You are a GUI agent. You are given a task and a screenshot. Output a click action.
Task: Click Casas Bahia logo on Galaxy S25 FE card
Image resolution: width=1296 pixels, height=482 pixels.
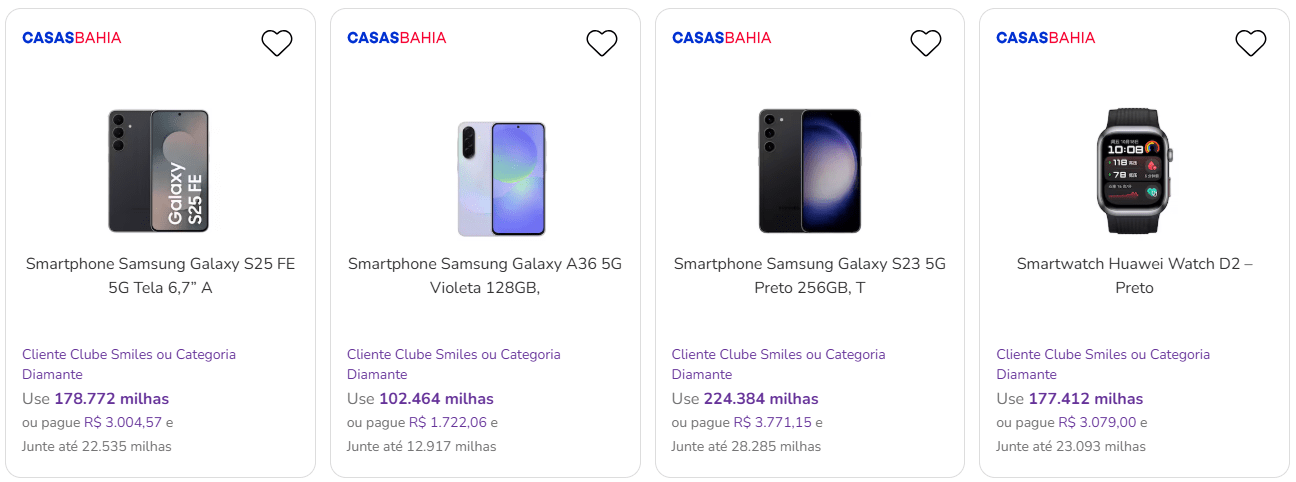(x=72, y=38)
